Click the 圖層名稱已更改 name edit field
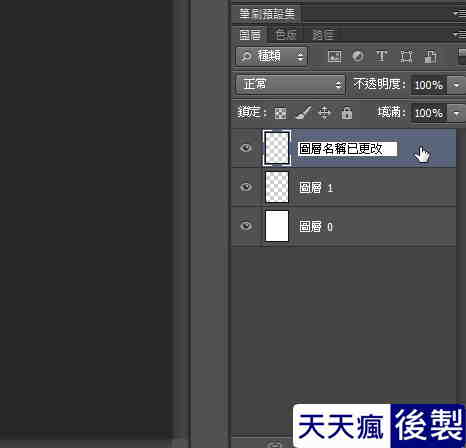Screen dimensions: 466x448 (x=347, y=149)
